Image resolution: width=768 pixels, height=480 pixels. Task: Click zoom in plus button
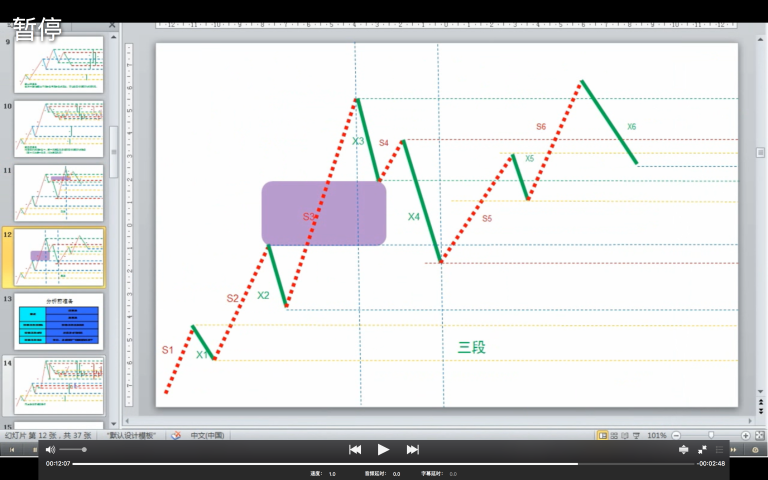tap(745, 436)
